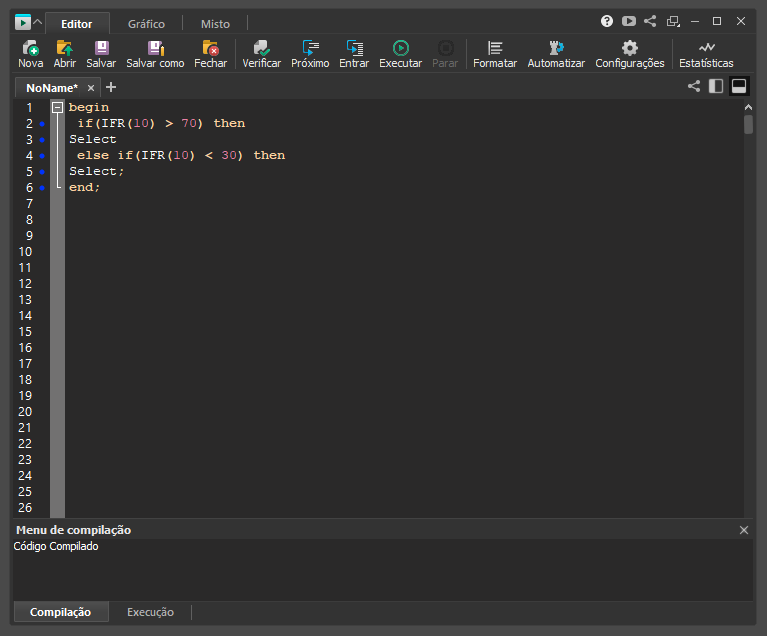Switch to the Gráfico tab
The image size is (767, 636).
146,23
